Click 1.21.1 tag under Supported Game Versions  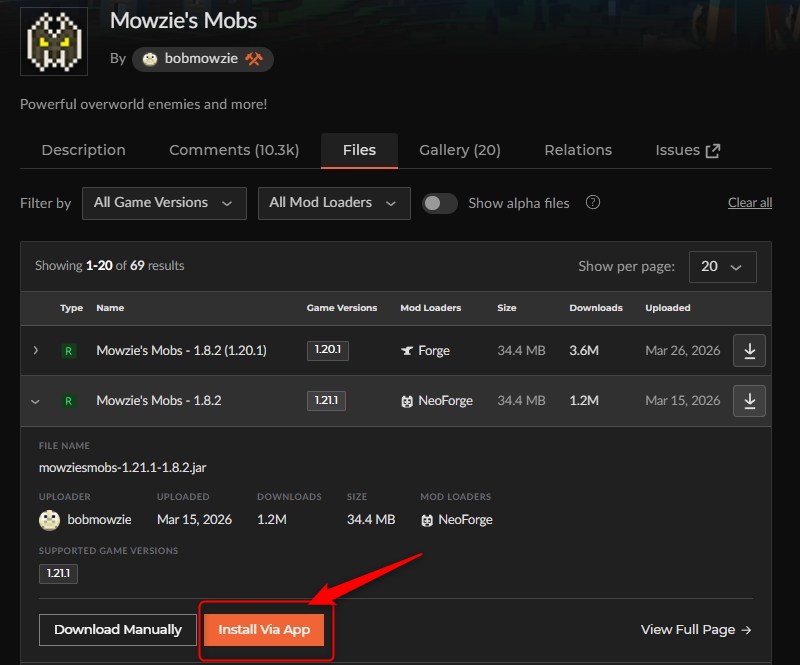click(x=58, y=573)
